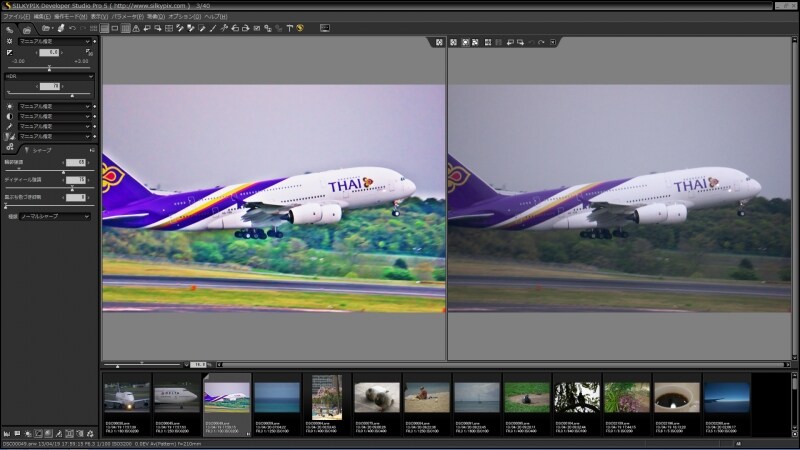Open the dropdown arrow ending the right preview toolbar
The image size is (800, 450).
pyautogui.click(x=553, y=42)
